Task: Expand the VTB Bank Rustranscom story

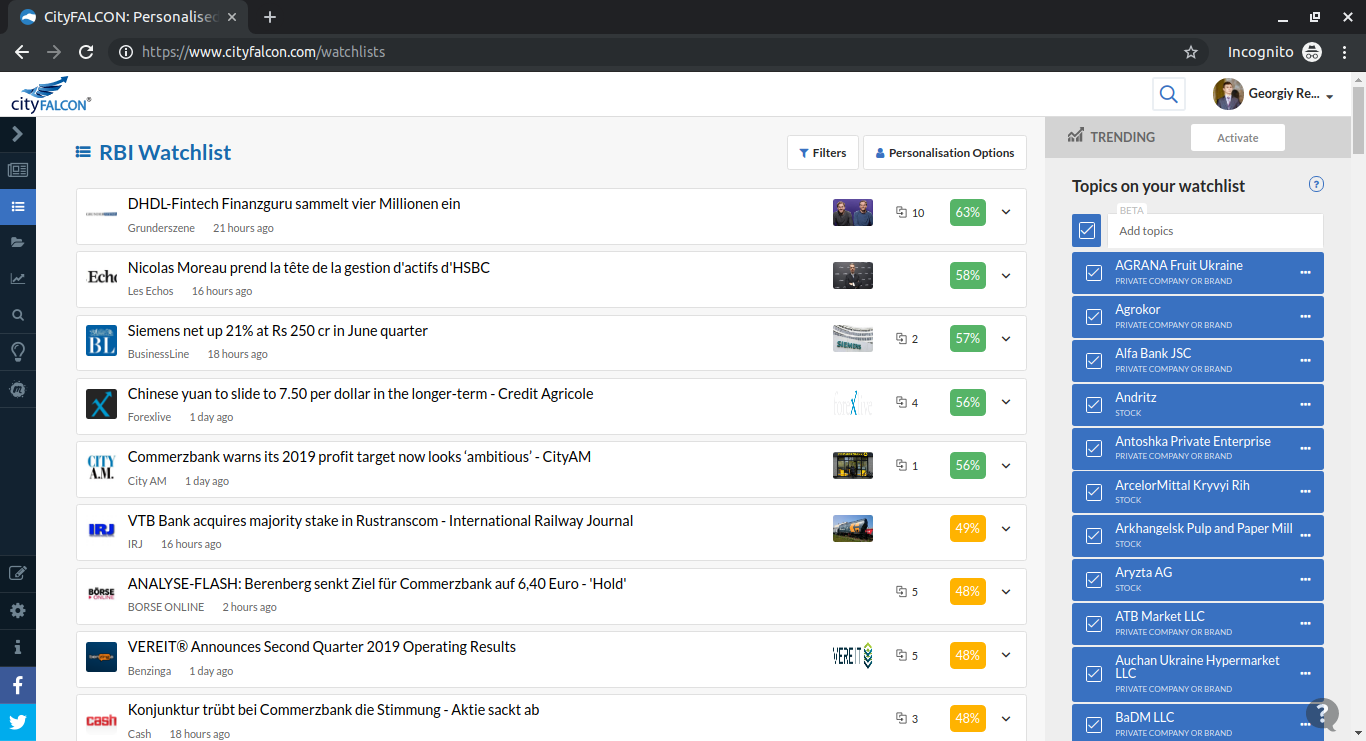Action: [x=1006, y=528]
